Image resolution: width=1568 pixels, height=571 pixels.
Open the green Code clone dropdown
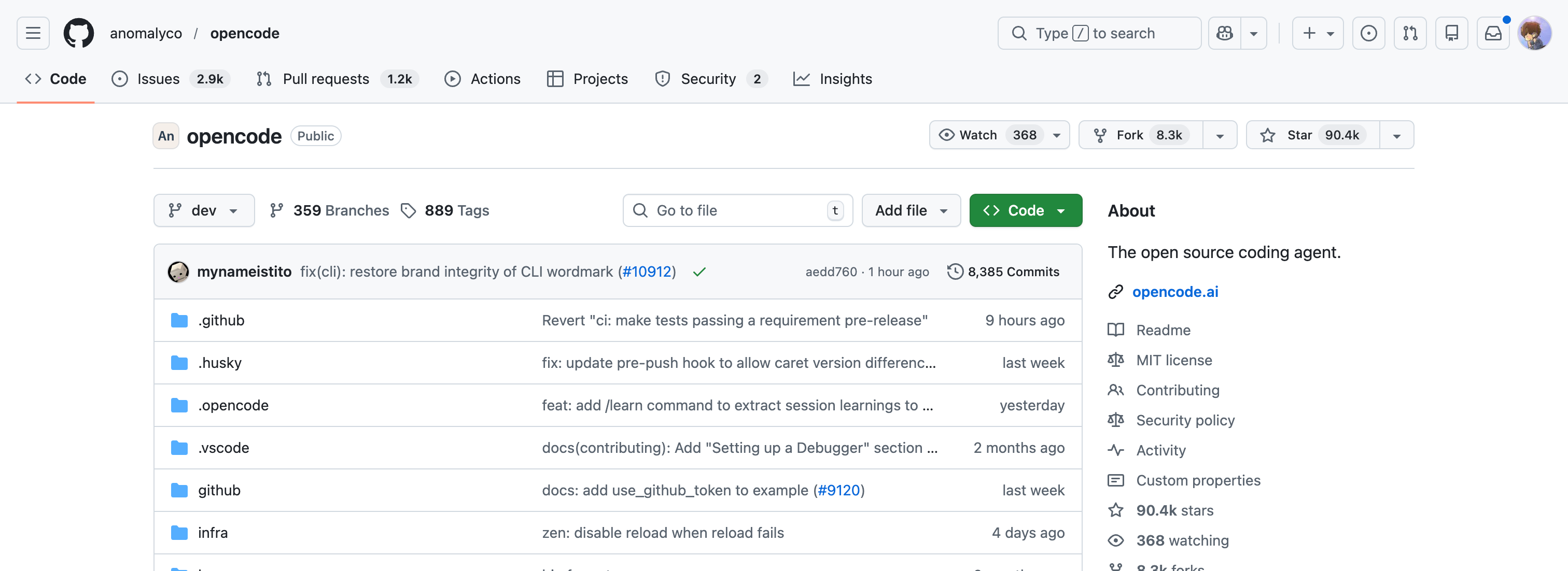coord(1026,210)
